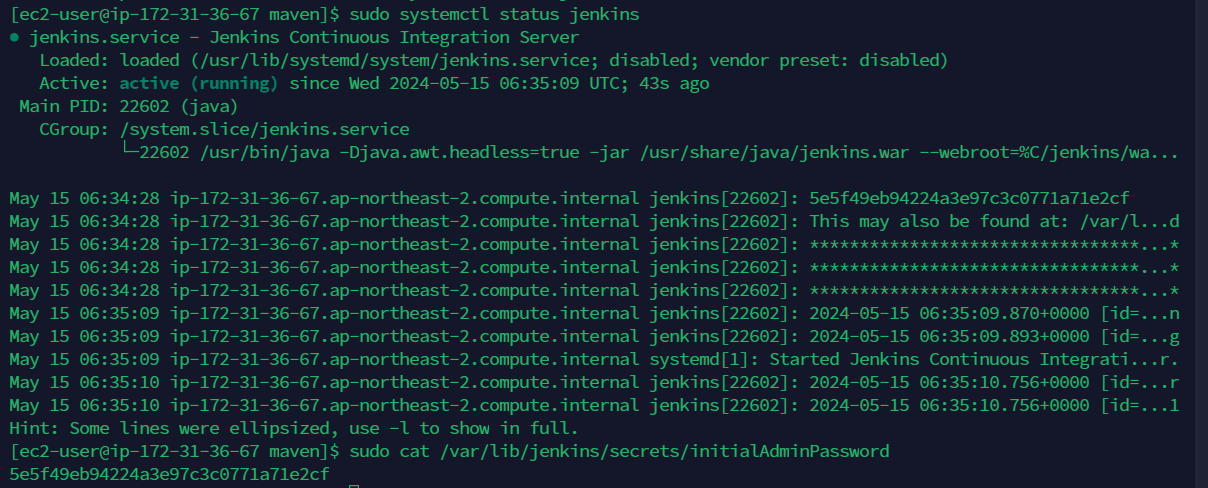Click the final '[ec2-user@ip-172-31-36-67 maven]$' prompt
The image size is (1208, 488).
[x=174, y=451]
